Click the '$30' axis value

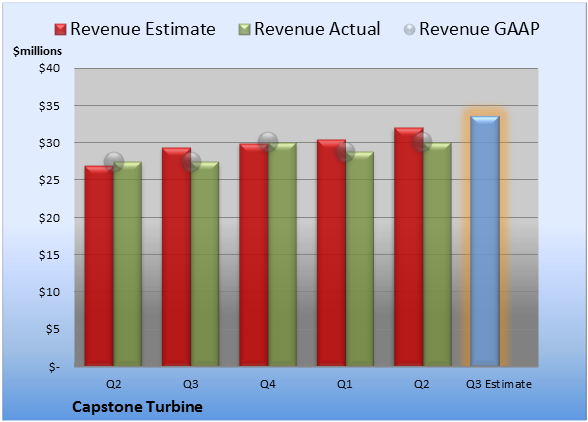click(50, 143)
